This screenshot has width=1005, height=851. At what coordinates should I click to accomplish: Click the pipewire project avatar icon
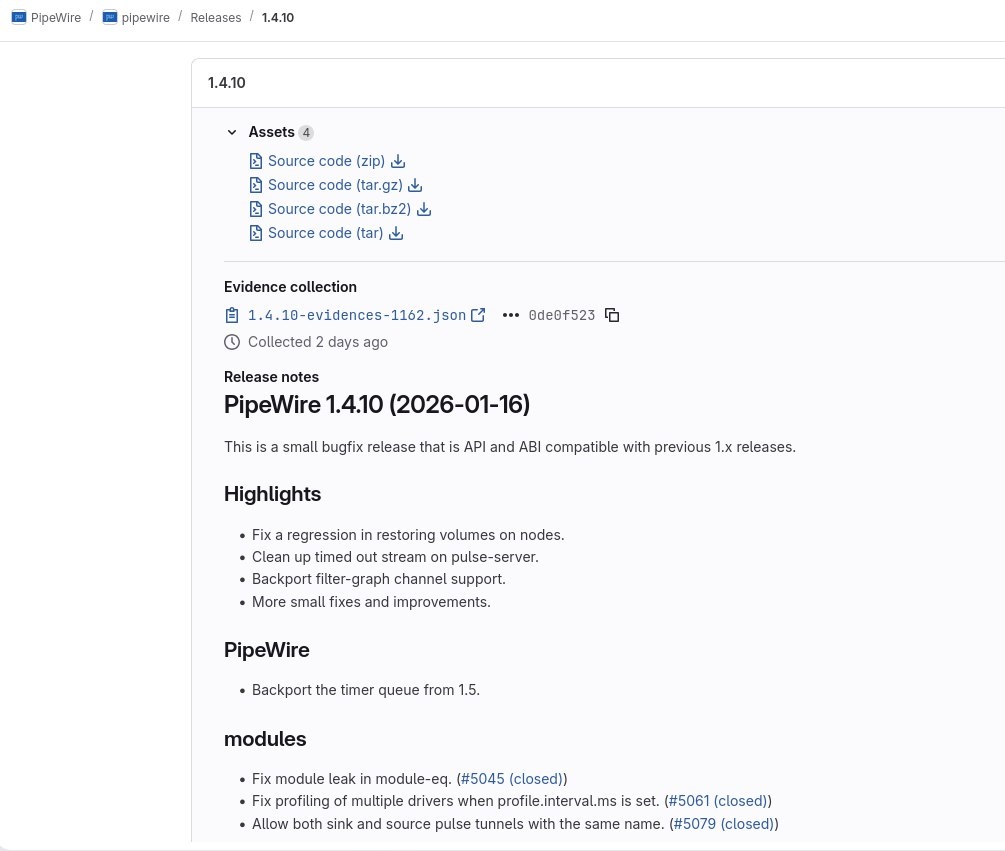click(x=110, y=17)
